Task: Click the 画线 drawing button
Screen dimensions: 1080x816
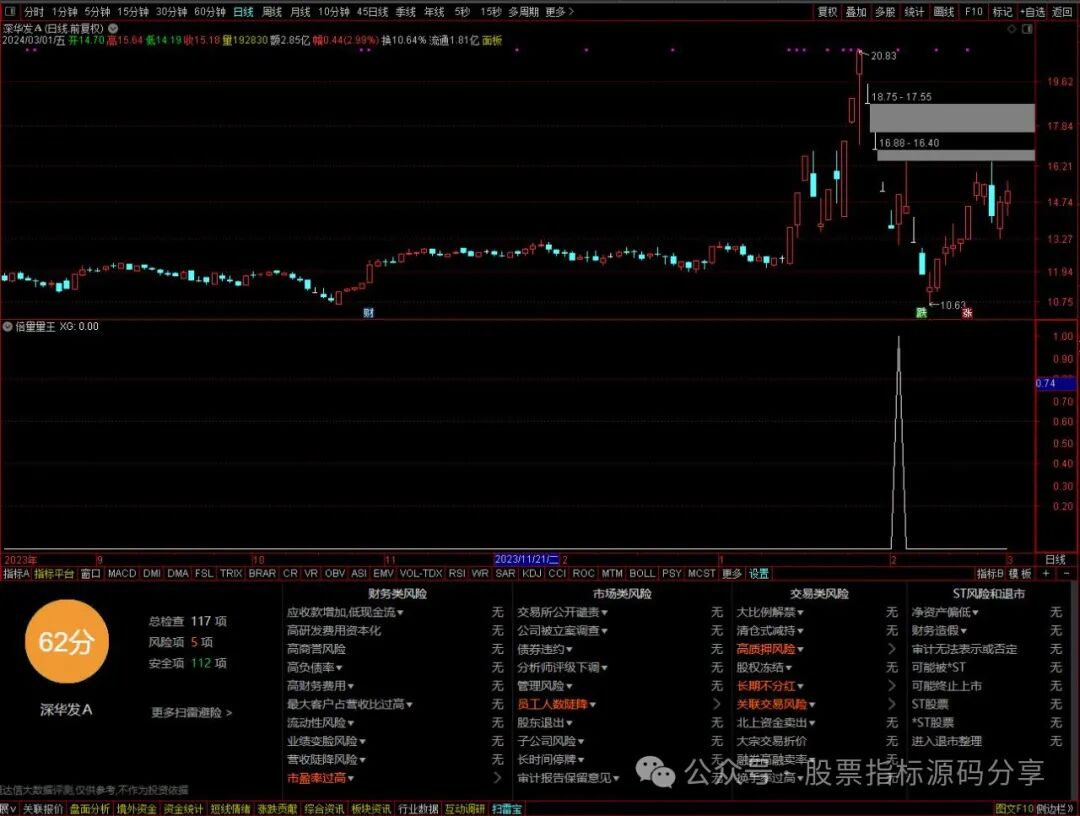Action: click(944, 12)
